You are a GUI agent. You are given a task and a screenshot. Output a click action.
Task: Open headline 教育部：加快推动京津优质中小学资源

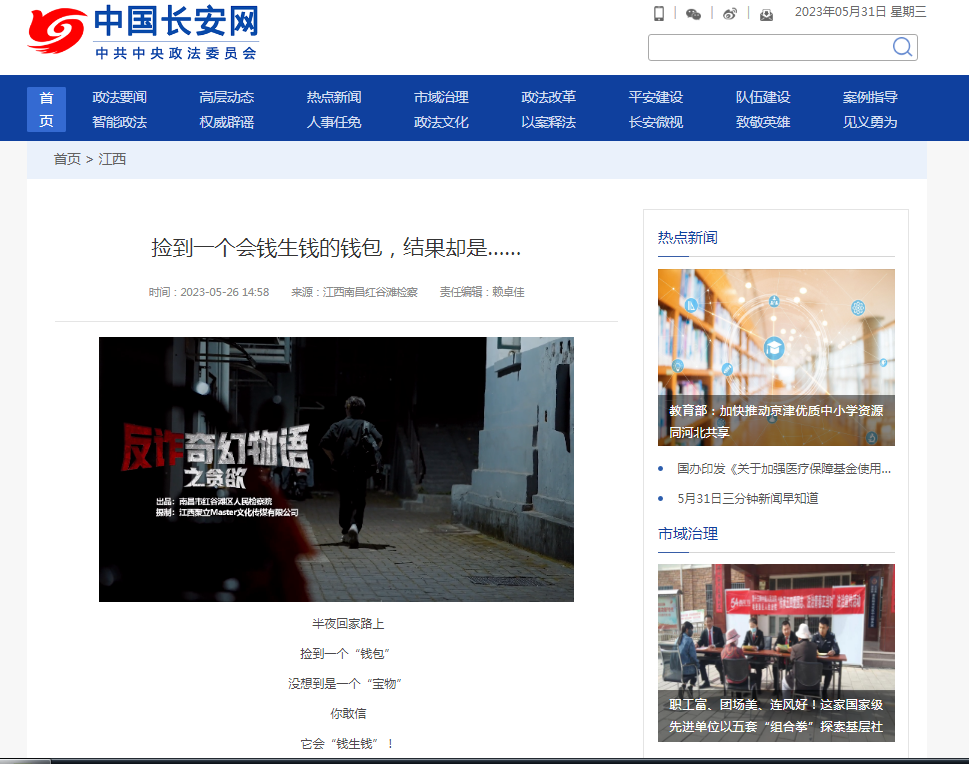(776, 422)
